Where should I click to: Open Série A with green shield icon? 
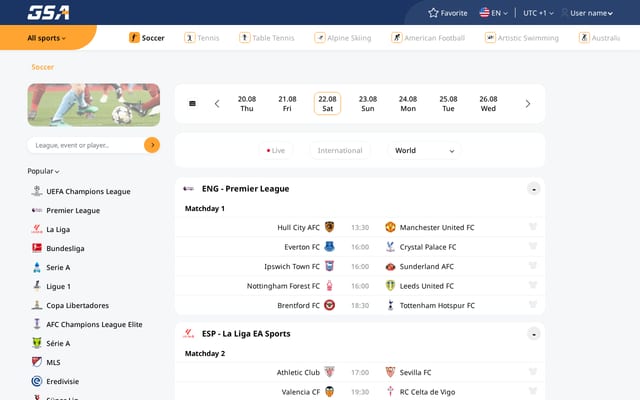click(51, 343)
